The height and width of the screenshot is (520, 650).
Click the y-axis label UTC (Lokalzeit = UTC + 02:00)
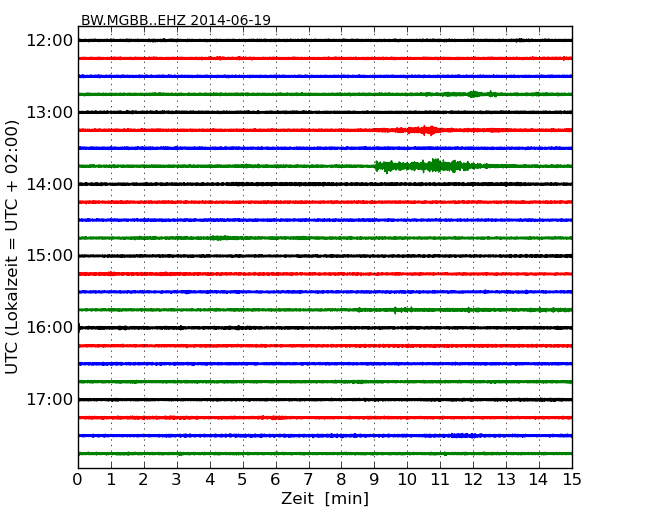[x=11, y=247]
